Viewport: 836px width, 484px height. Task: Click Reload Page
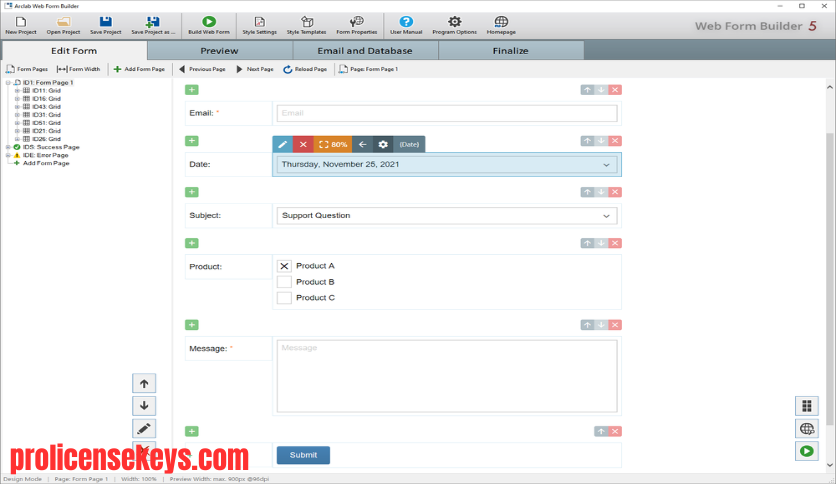305,69
